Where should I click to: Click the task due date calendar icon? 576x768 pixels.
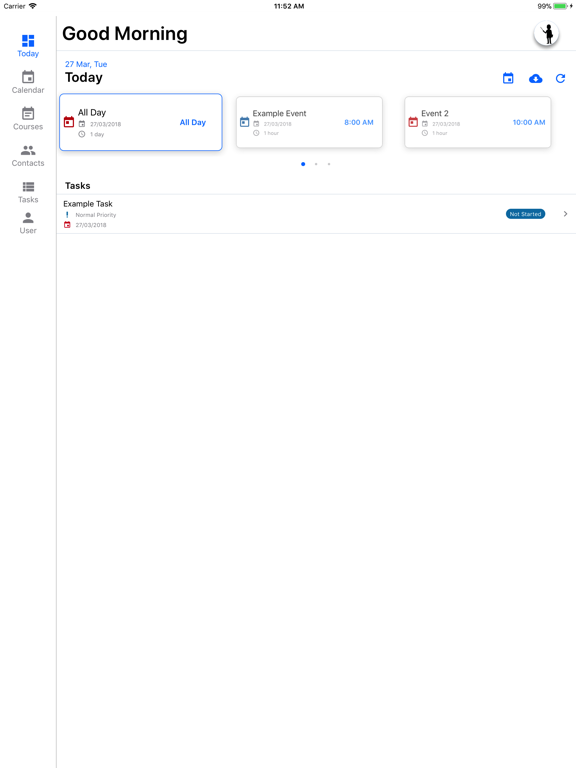pyautogui.click(x=67, y=225)
